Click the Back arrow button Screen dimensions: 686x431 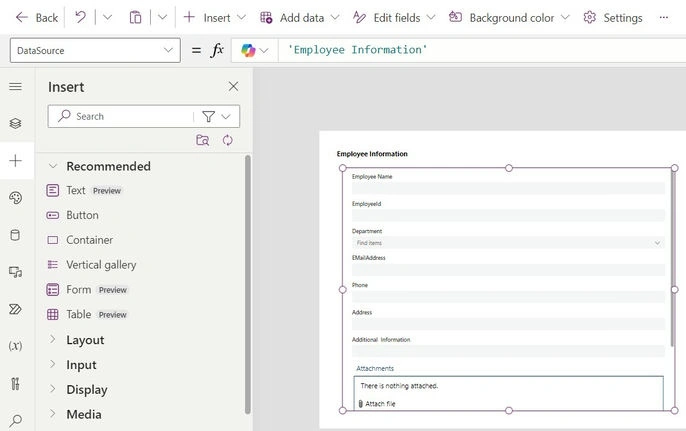pos(37,18)
